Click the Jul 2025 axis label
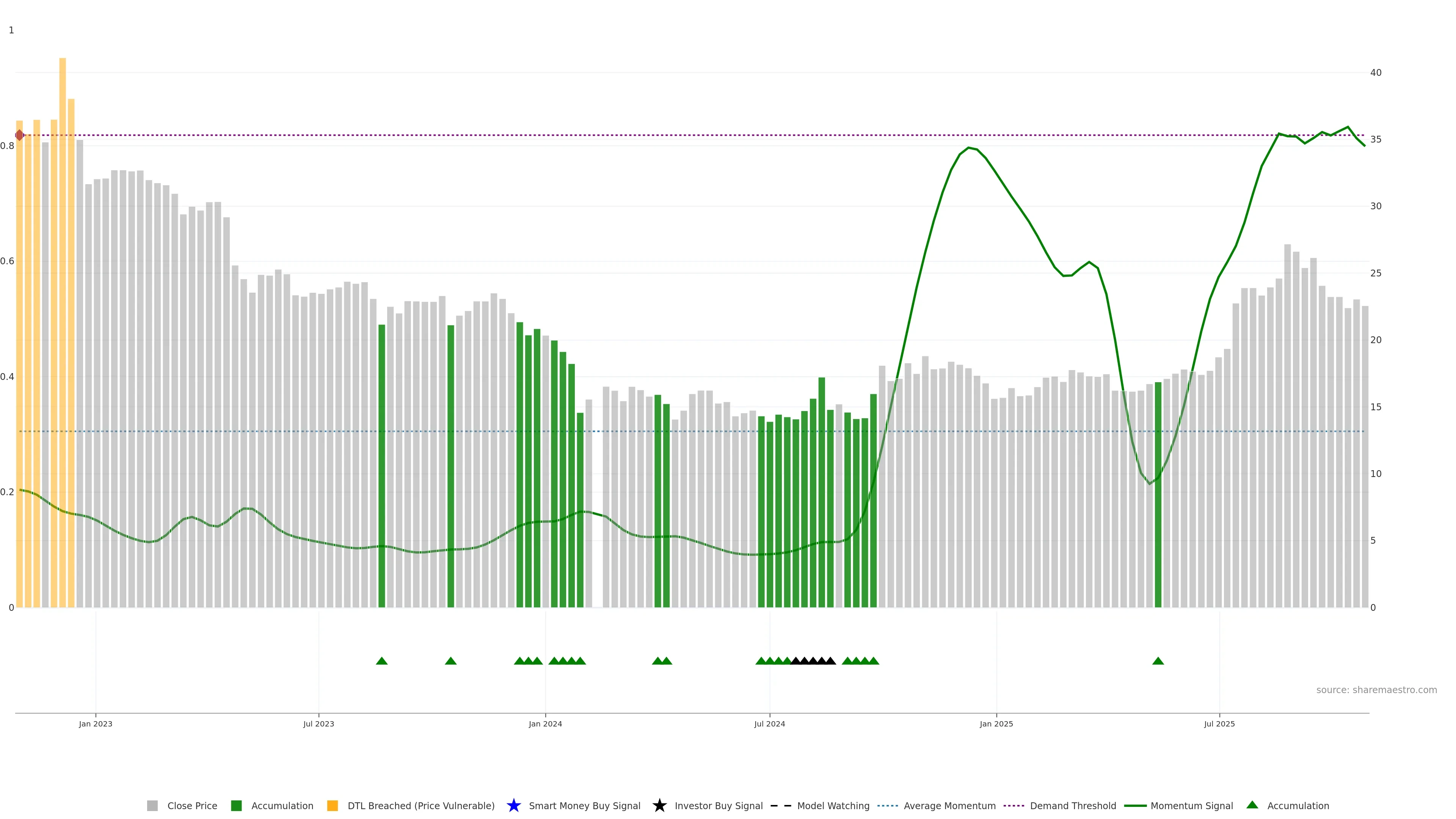 point(1219,724)
